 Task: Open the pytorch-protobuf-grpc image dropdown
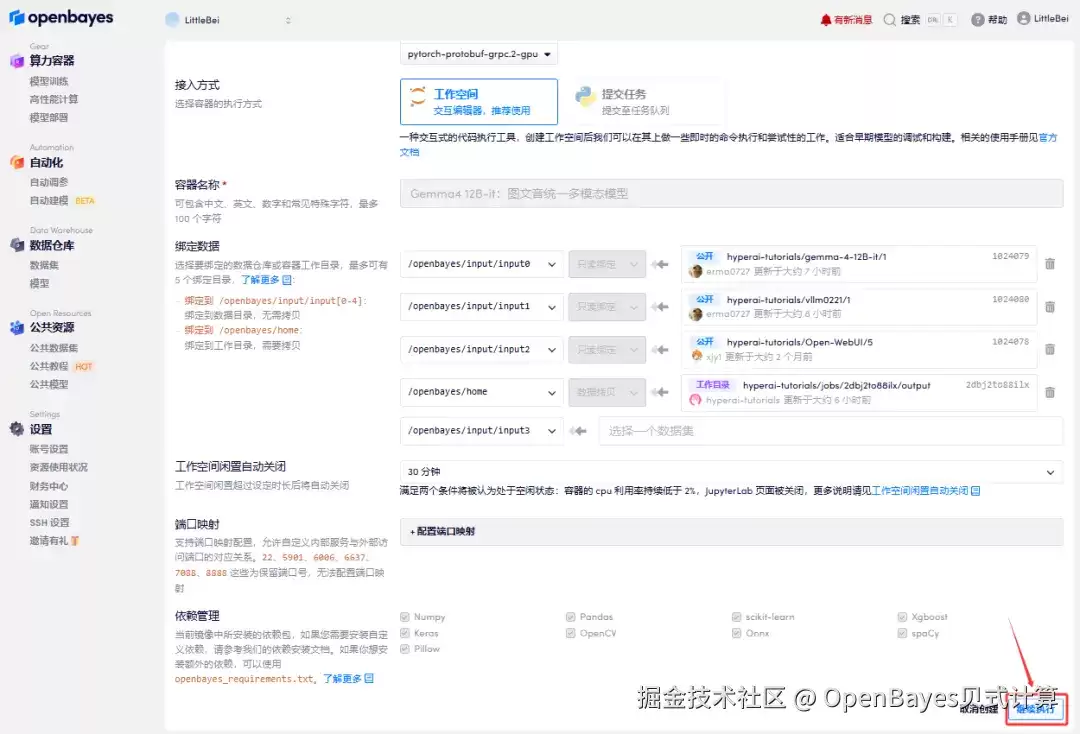click(479, 54)
